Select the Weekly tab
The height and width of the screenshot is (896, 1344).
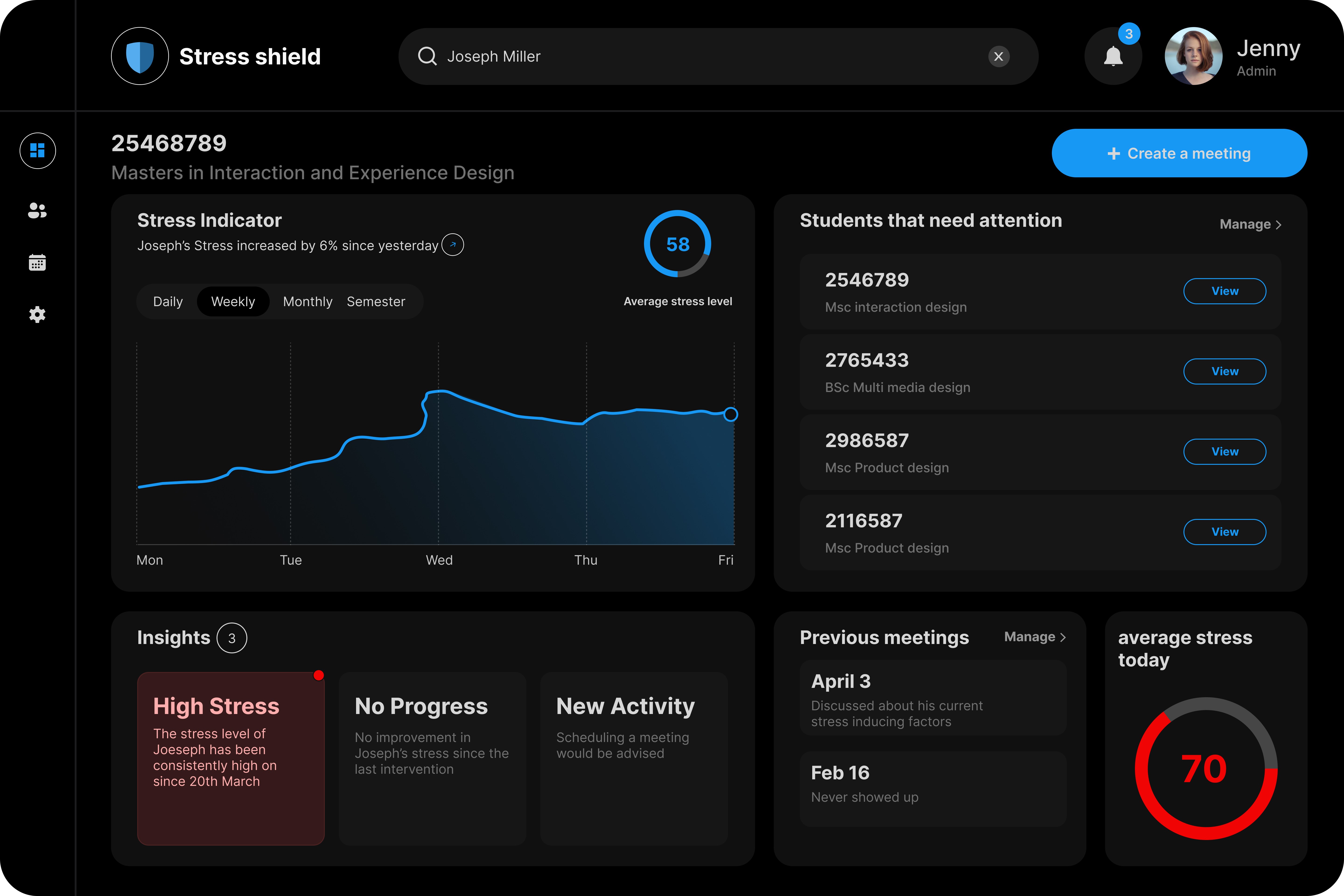[x=233, y=302]
